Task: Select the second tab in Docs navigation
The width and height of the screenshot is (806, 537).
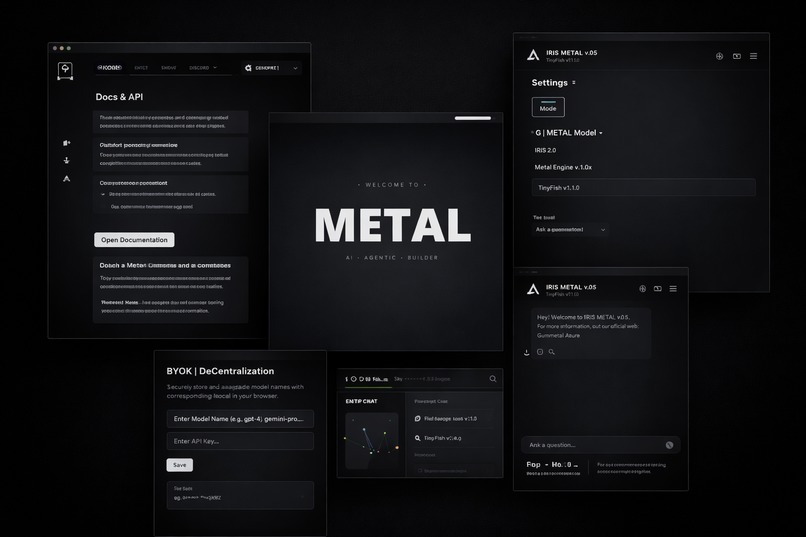Action: point(141,68)
